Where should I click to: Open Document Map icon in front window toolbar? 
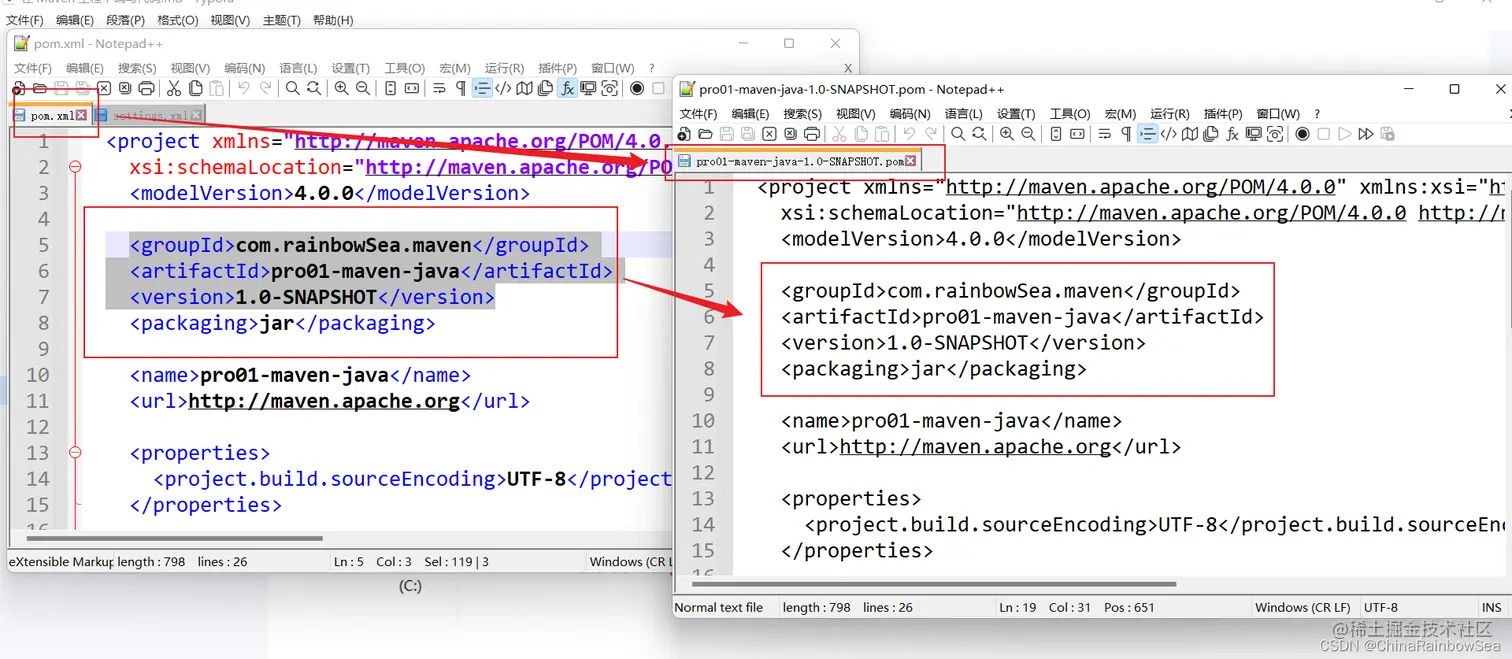(1190, 134)
